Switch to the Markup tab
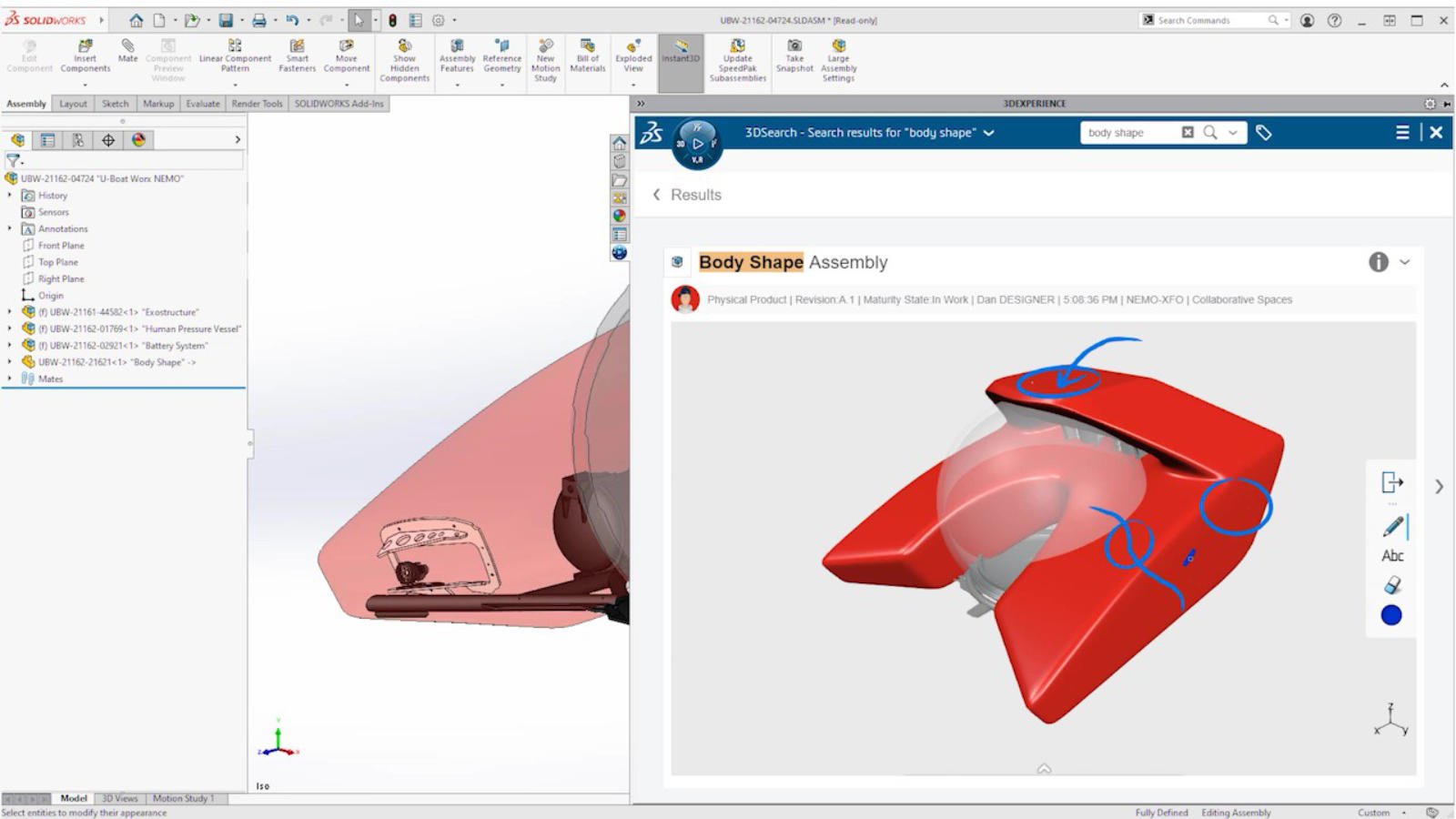The height and width of the screenshot is (819, 1456). point(158,104)
